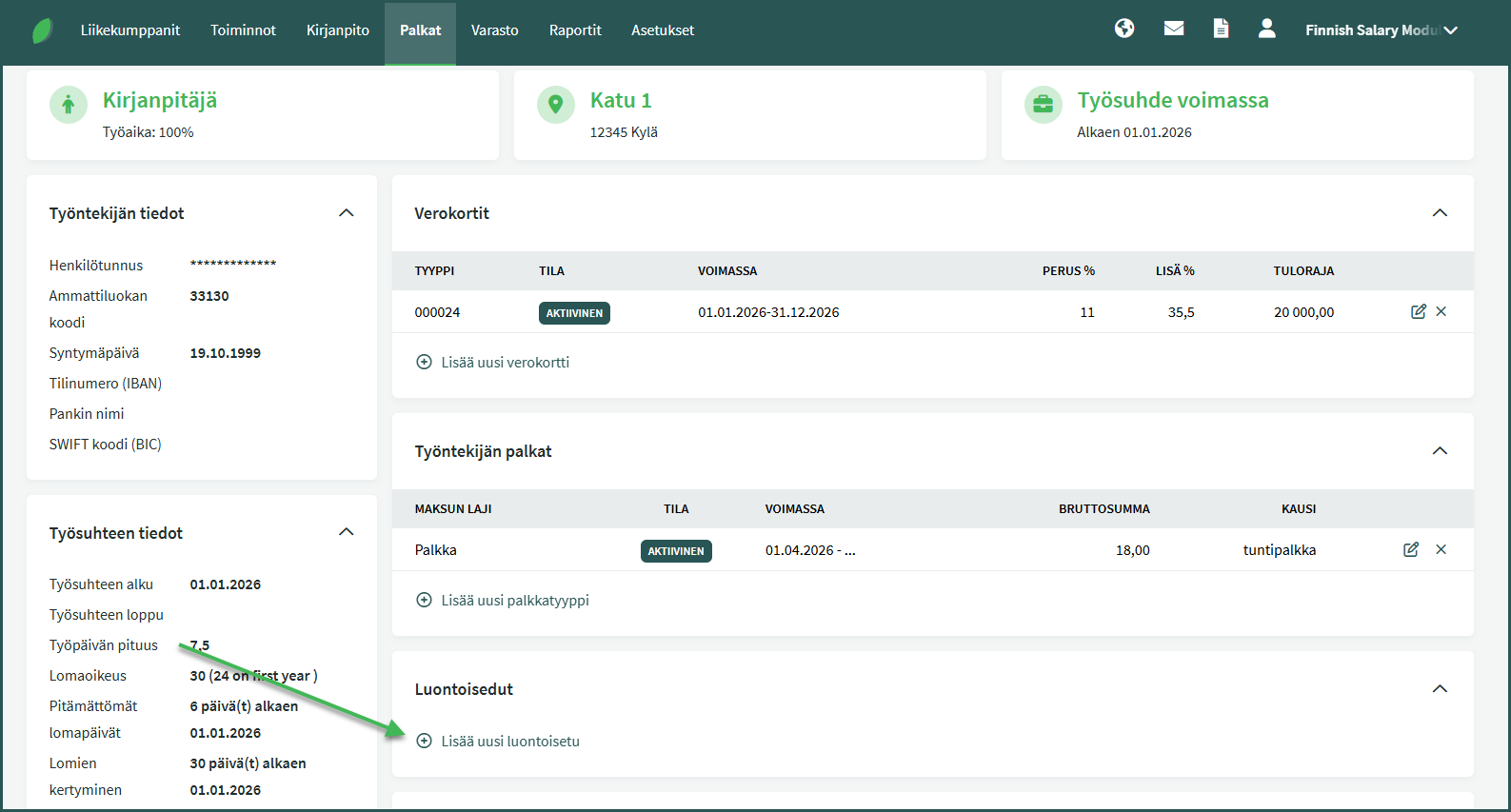This screenshot has height=812, width=1511.
Task: Click the green leaf logo icon
Action: (43, 30)
